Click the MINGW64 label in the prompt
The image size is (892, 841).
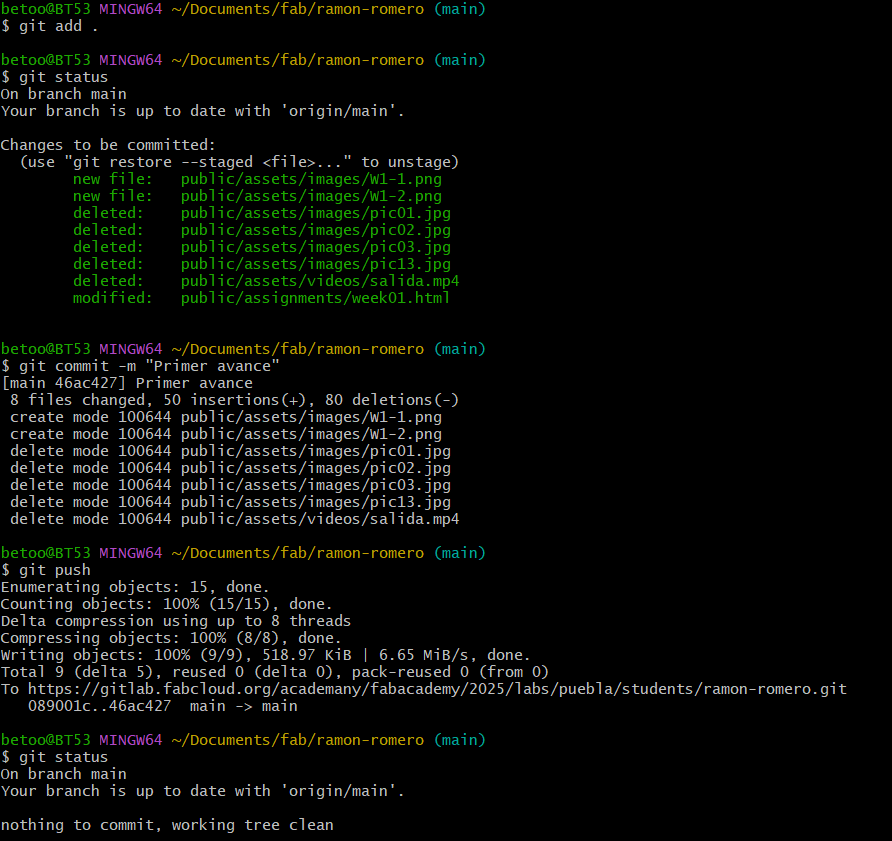[131, 8]
